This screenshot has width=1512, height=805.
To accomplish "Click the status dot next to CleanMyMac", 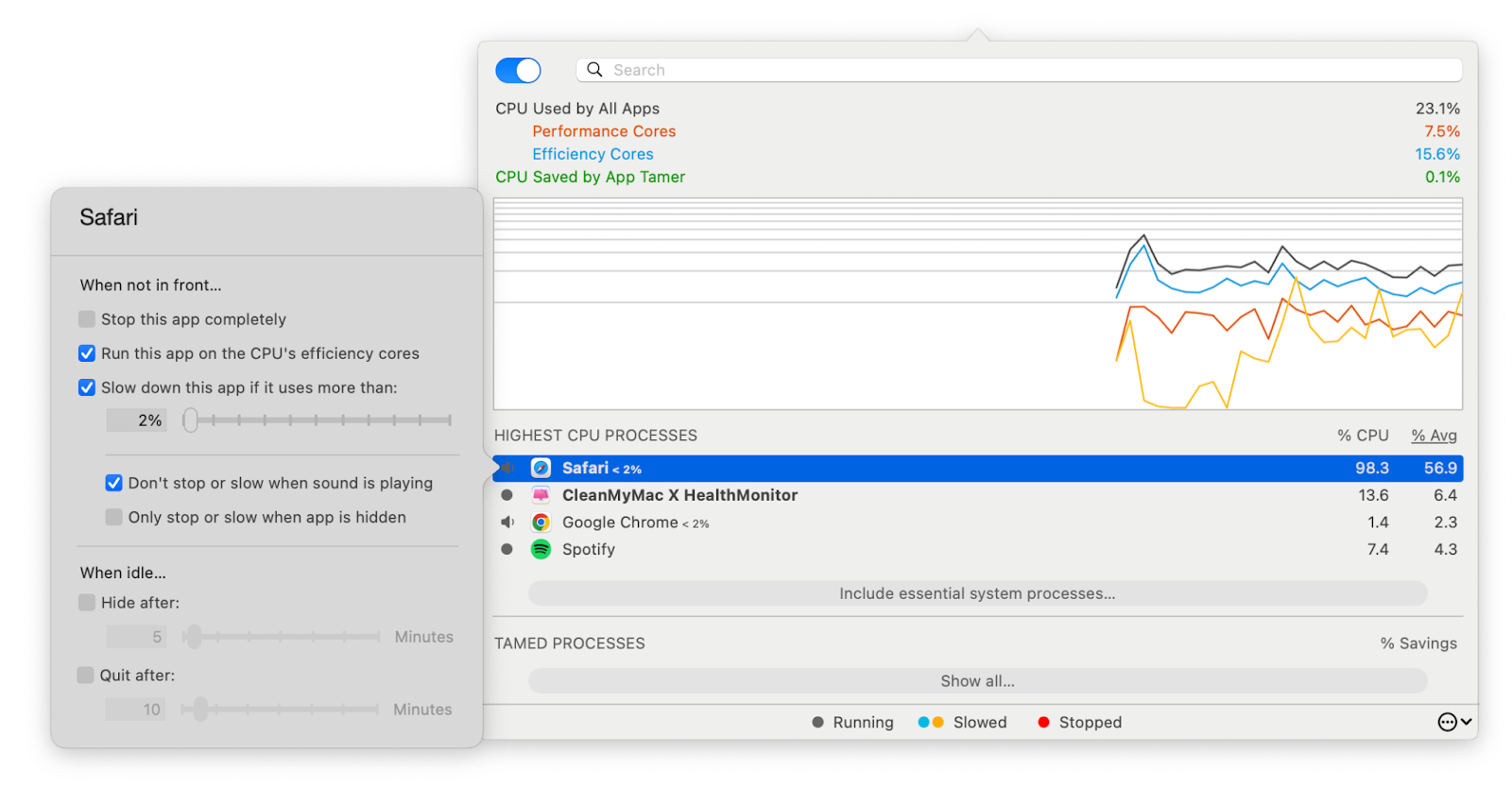I will (x=507, y=495).
